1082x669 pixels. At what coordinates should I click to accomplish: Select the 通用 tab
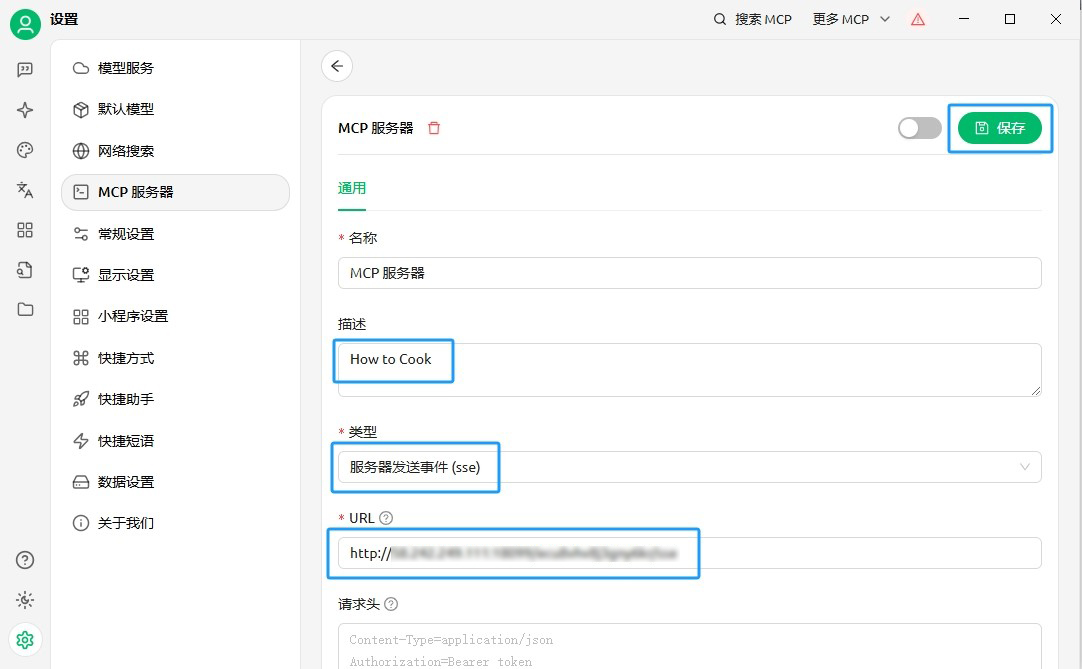(x=352, y=188)
